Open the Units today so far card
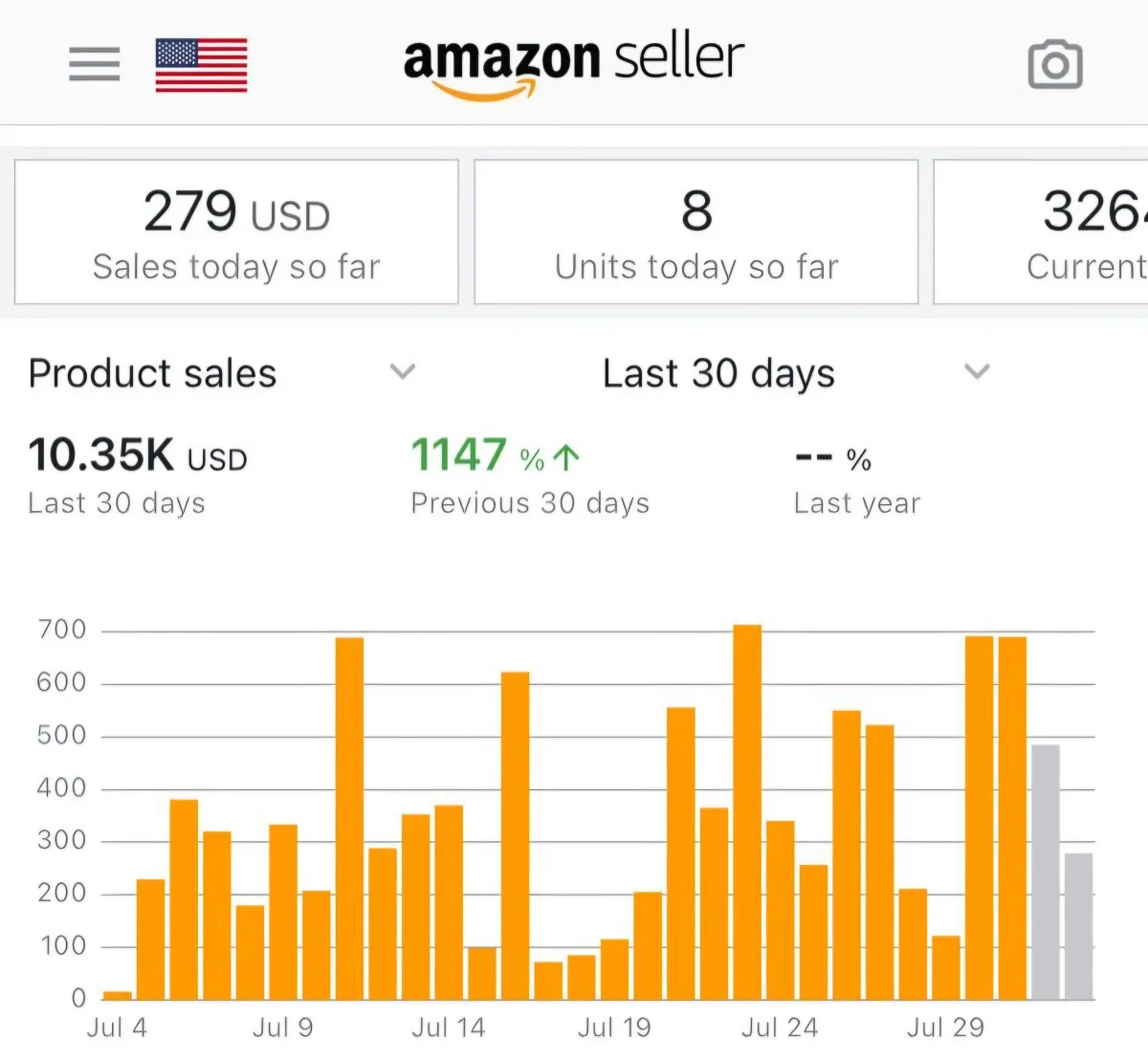 695,233
